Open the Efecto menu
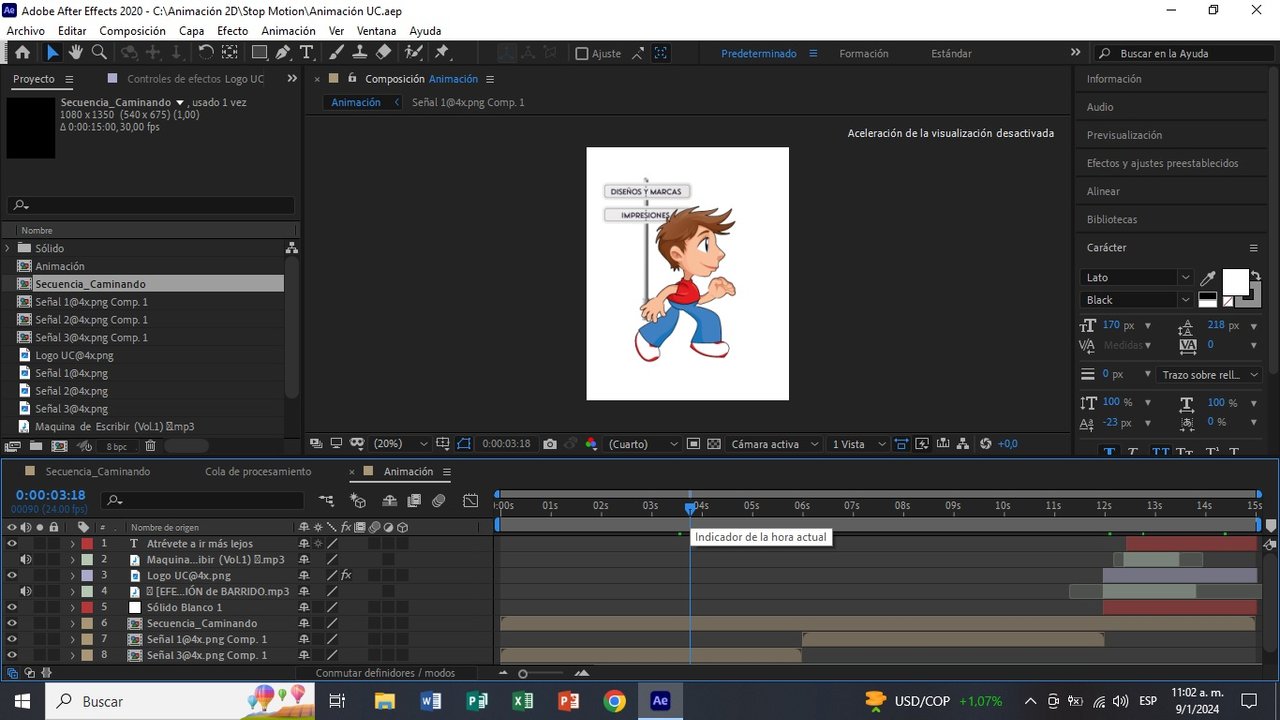Viewport: 1280px width, 720px height. pyautogui.click(x=232, y=31)
